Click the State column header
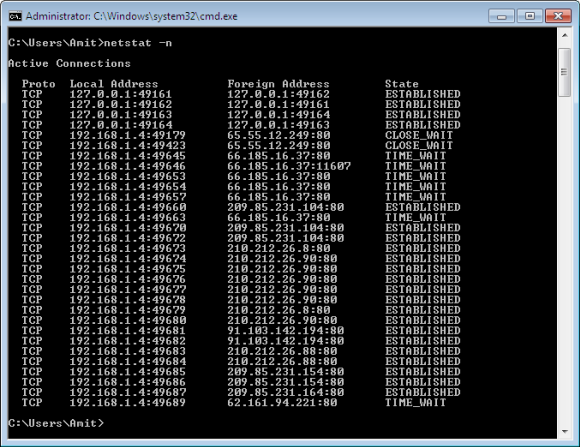Viewport: 580px width, 447px height. pyautogui.click(x=402, y=84)
